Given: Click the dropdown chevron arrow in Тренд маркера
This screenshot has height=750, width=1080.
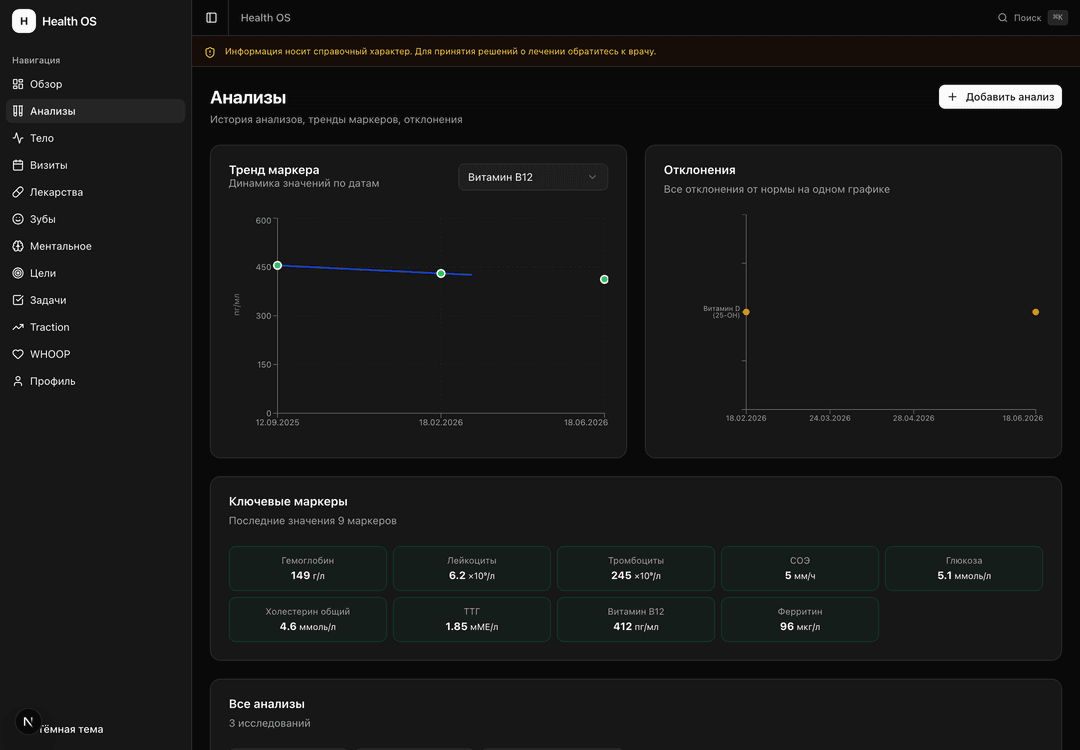Looking at the screenshot, I should (592, 177).
